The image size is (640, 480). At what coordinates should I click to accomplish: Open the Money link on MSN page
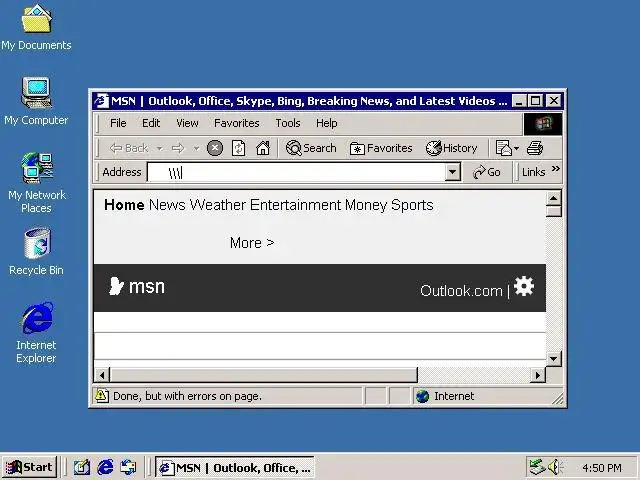[x=366, y=205]
